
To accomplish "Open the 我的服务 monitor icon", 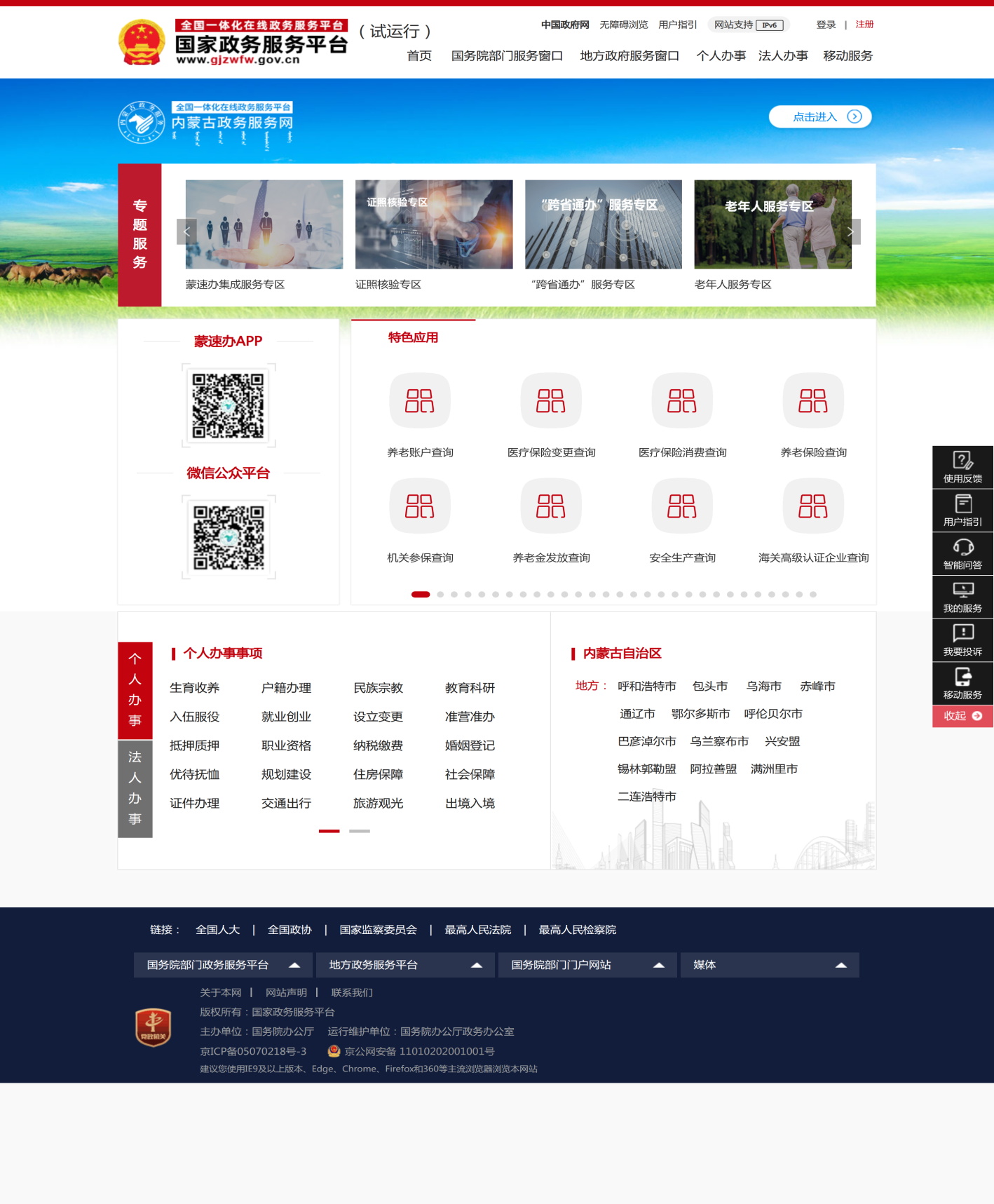I will point(962,597).
